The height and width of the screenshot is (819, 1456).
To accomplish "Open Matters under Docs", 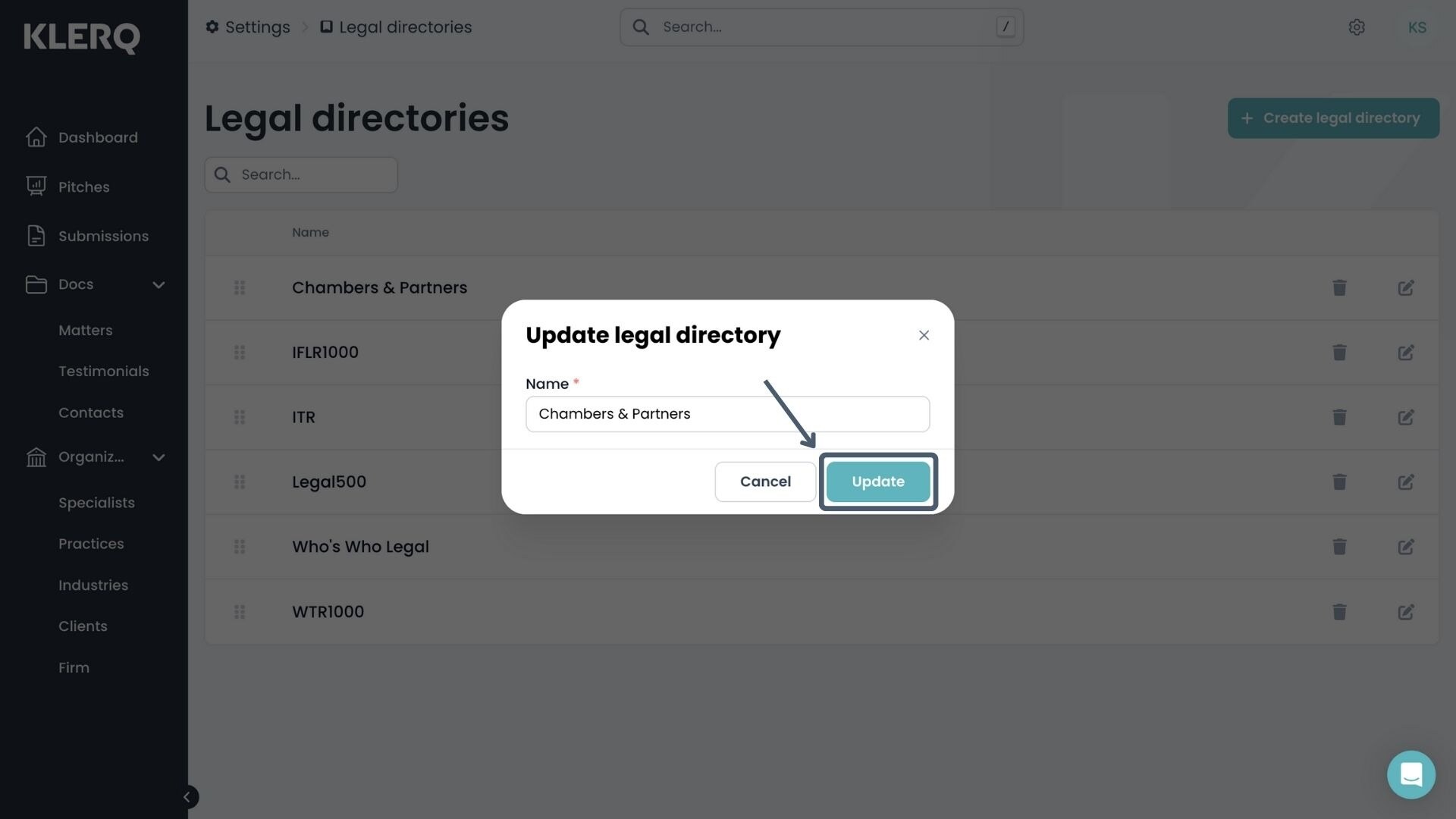I will (85, 330).
